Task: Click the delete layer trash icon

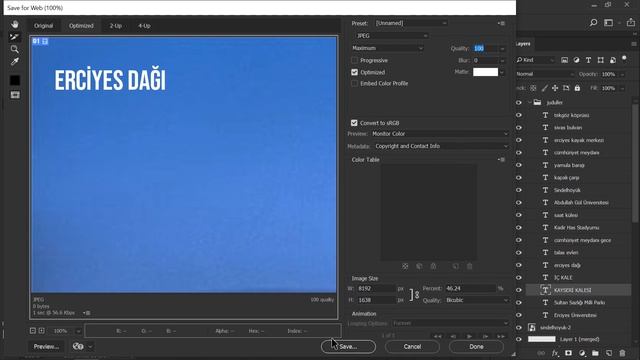Action: pos(622,353)
